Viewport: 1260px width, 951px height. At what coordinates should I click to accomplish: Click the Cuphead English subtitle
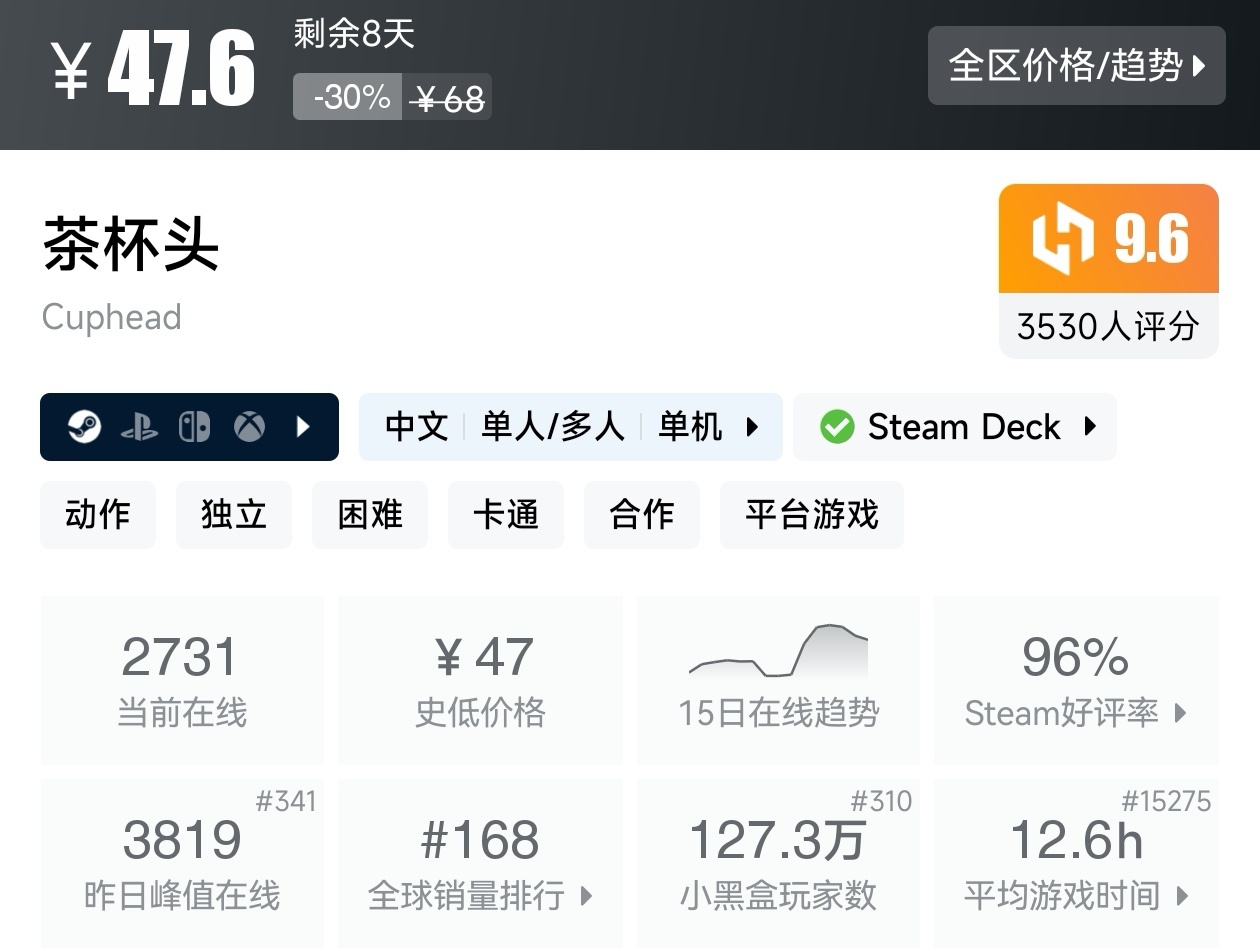coord(112,317)
